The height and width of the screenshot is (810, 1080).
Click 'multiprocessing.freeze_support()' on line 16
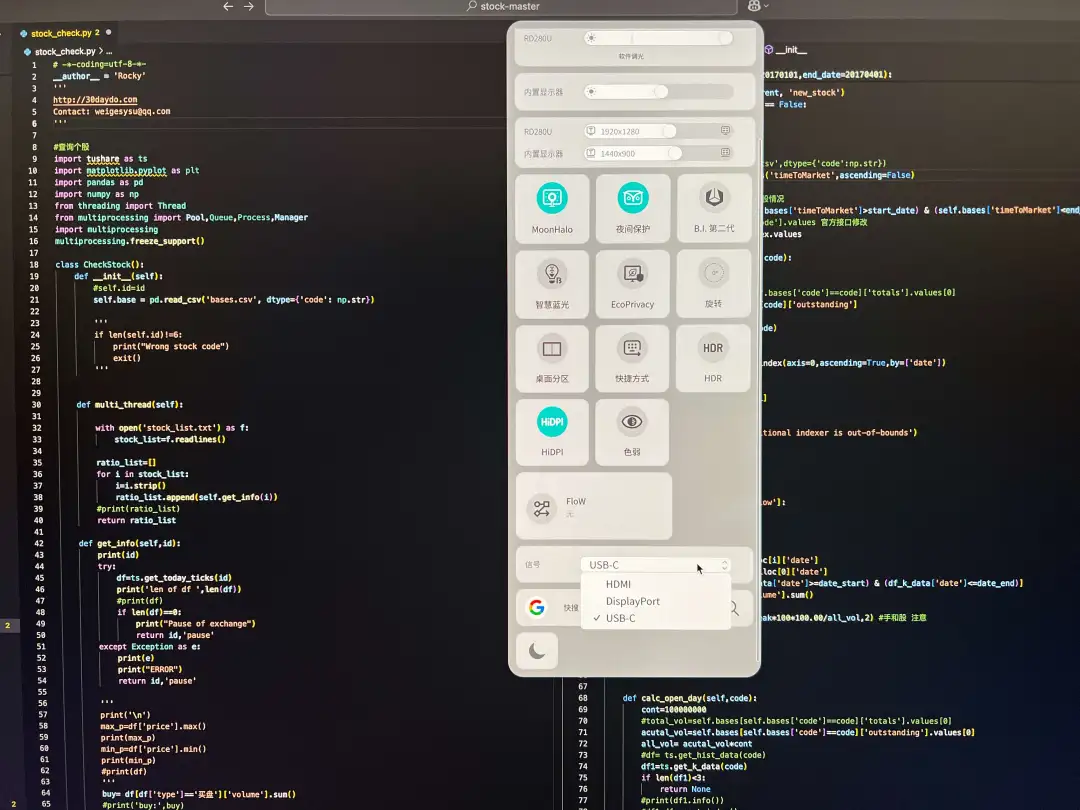tap(129, 241)
